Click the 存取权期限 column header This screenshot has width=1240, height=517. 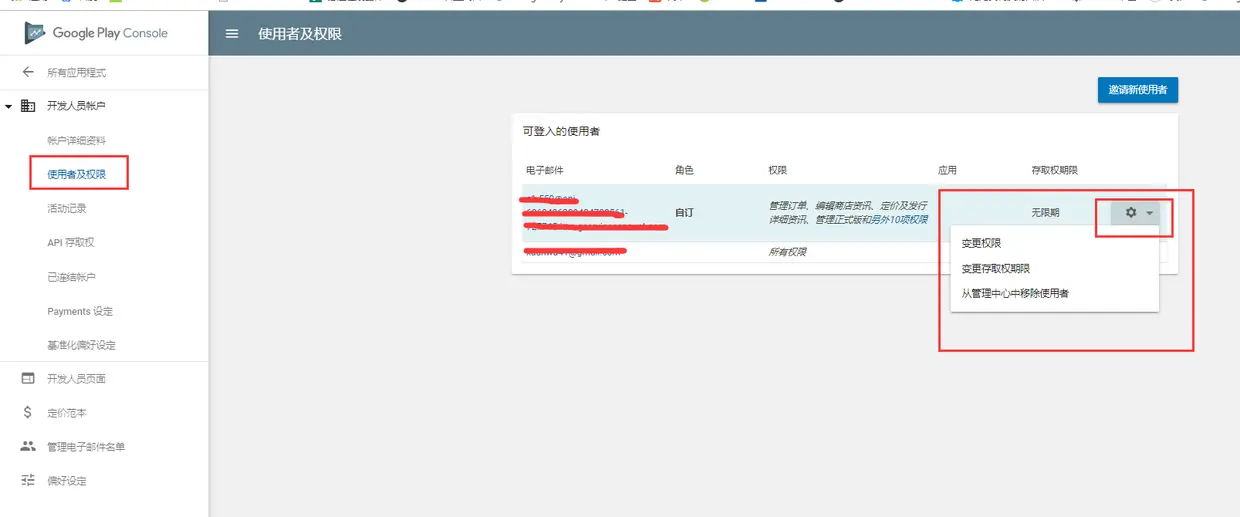coord(1054,170)
